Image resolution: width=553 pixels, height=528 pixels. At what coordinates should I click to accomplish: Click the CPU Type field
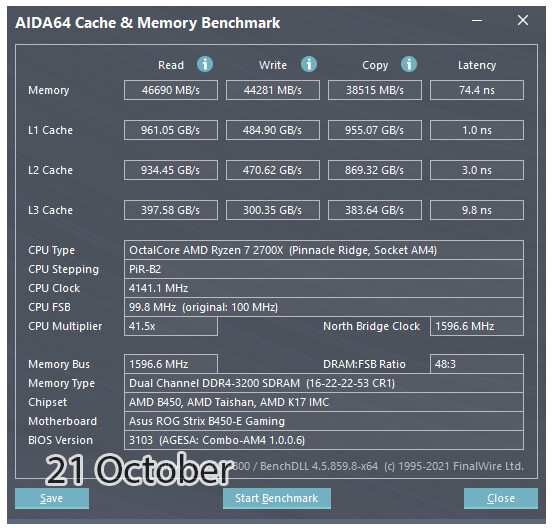click(x=324, y=250)
